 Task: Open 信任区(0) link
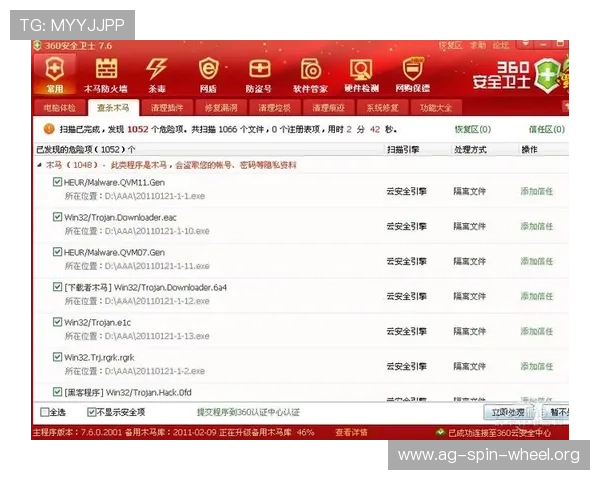coord(547,129)
